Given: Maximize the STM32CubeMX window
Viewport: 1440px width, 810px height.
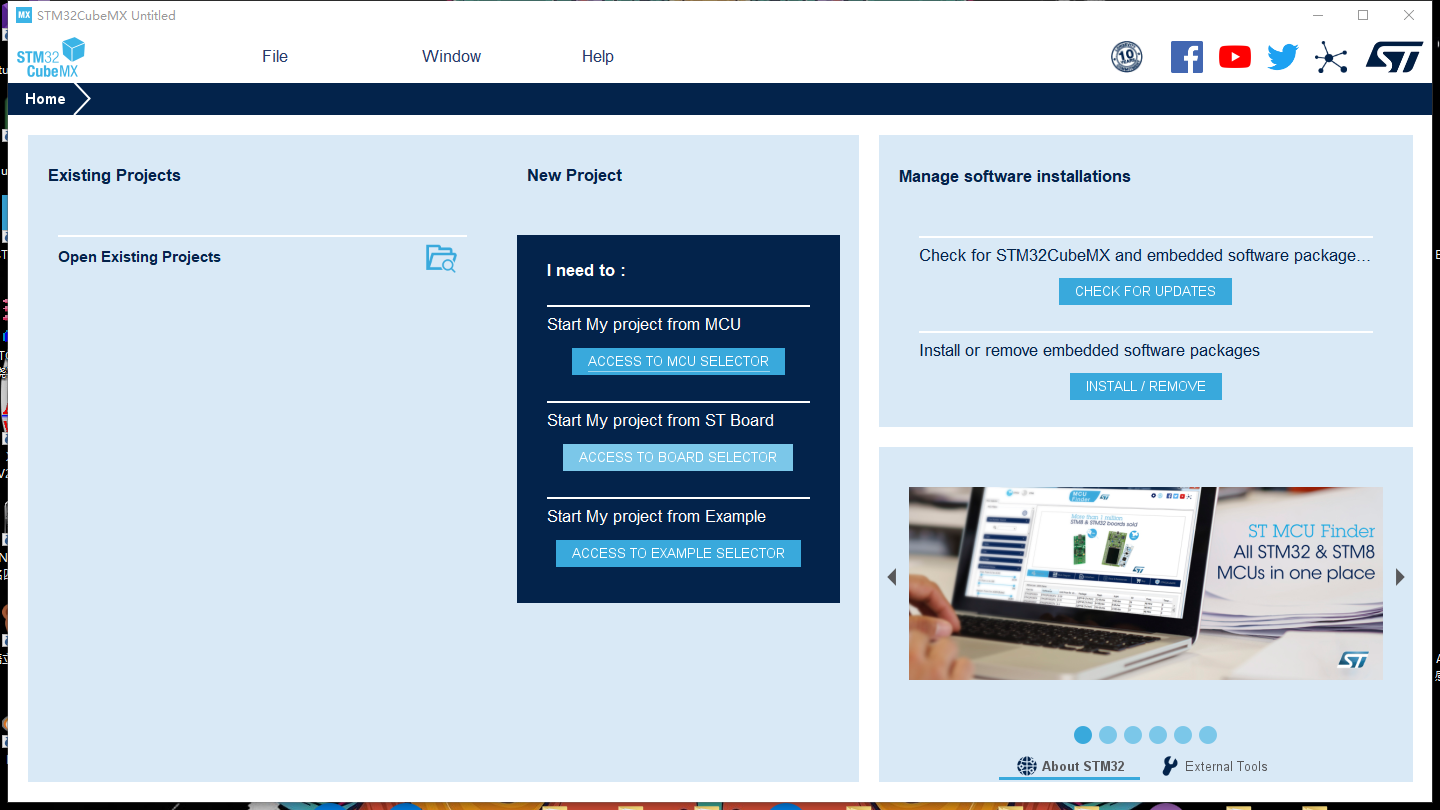Looking at the screenshot, I should [x=1363, y=15].
